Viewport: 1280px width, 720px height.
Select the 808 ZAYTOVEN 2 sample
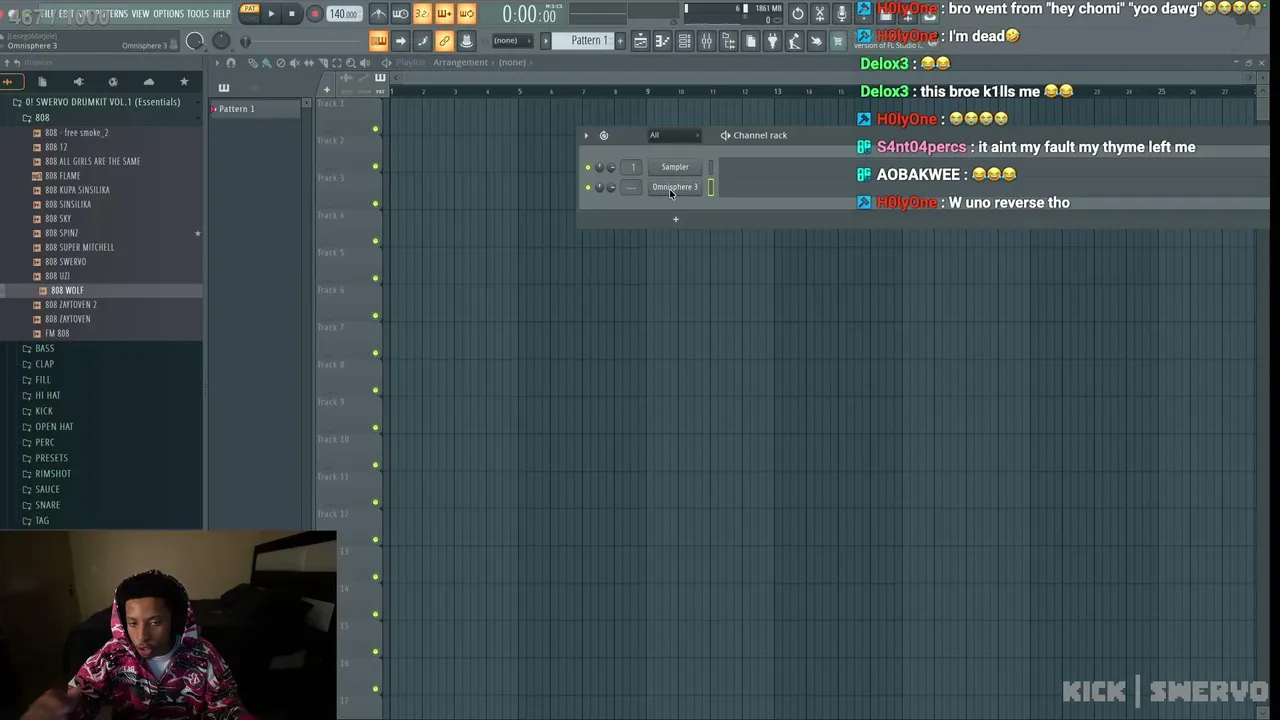(70, 304)
